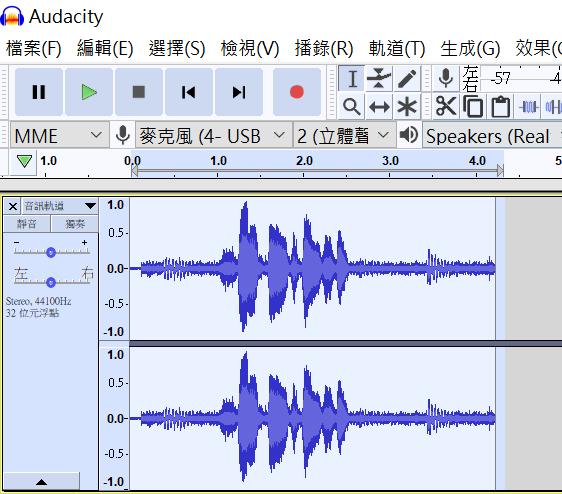562x494 pixels.
Task: Stop playback with the Stop button
Action: pos(139,92)
